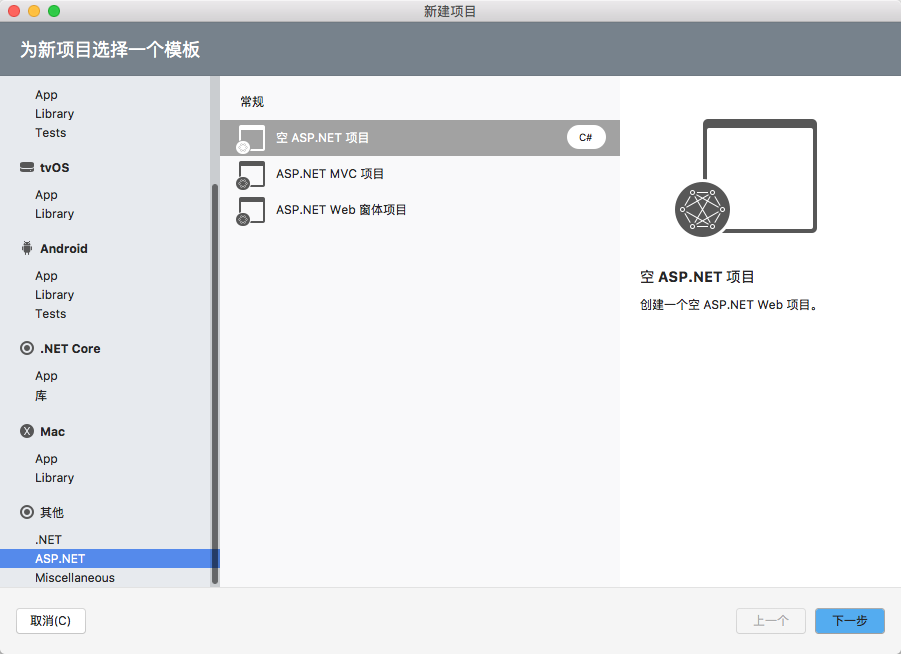Select the ASP.NET MVC 项目 template

420,174
